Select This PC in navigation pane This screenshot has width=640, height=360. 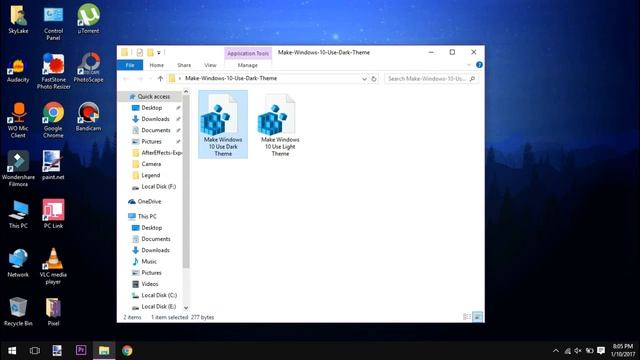(147, 216)
